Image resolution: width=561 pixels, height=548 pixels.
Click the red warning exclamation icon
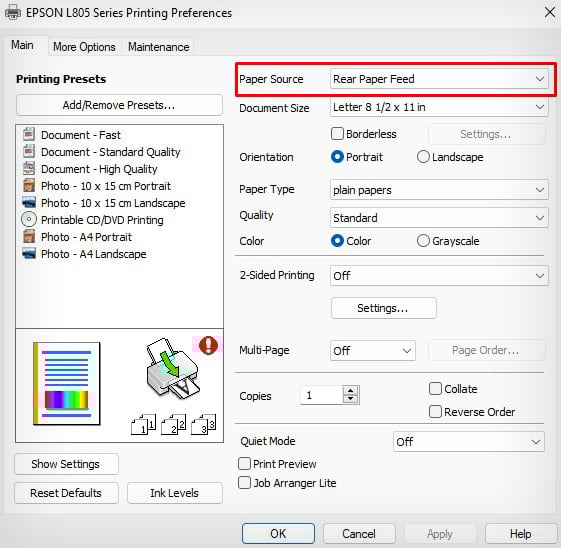(x=208, y=345)
